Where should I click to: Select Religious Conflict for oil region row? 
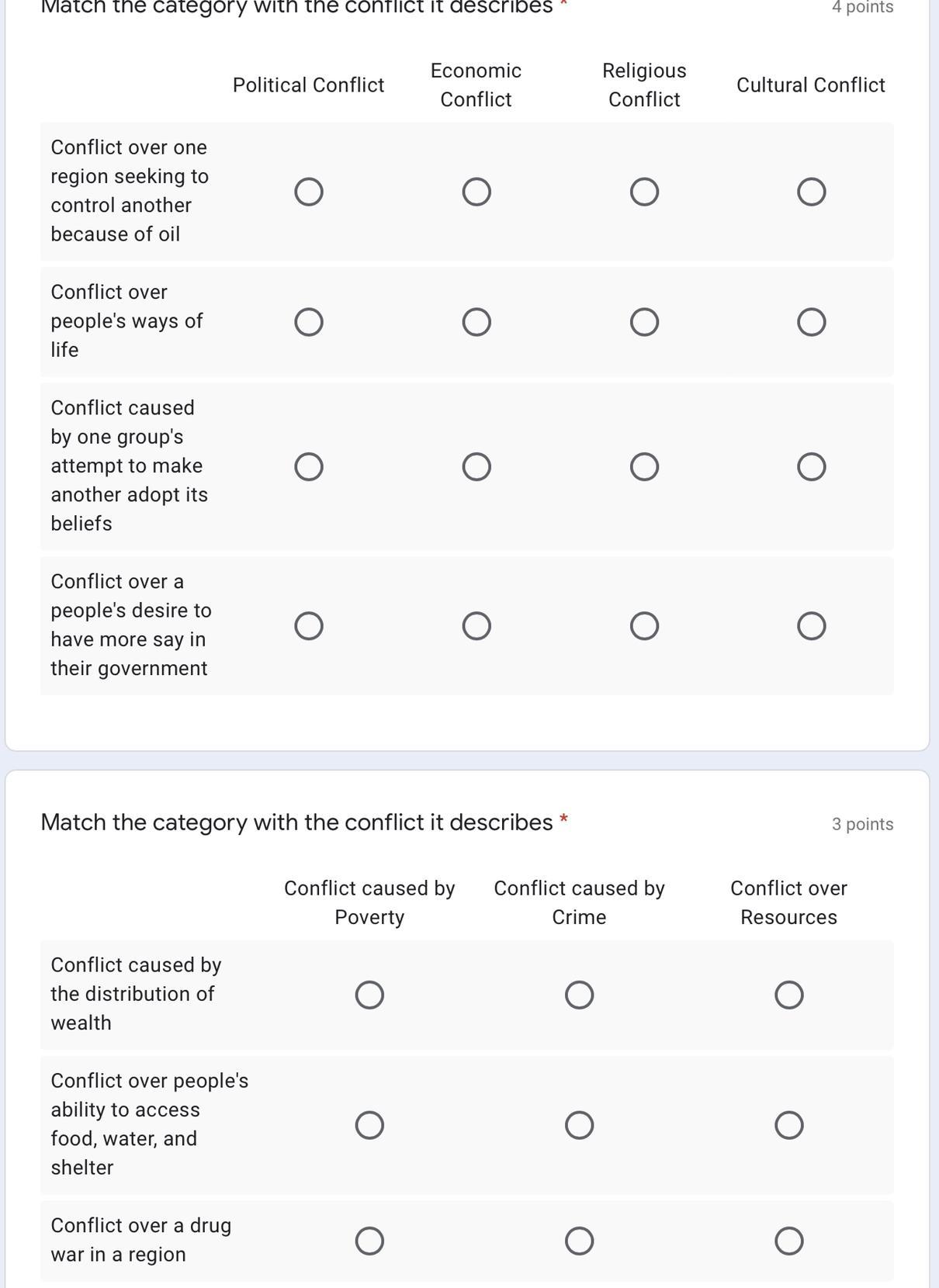pyautogui.click(x=644, y=192)
